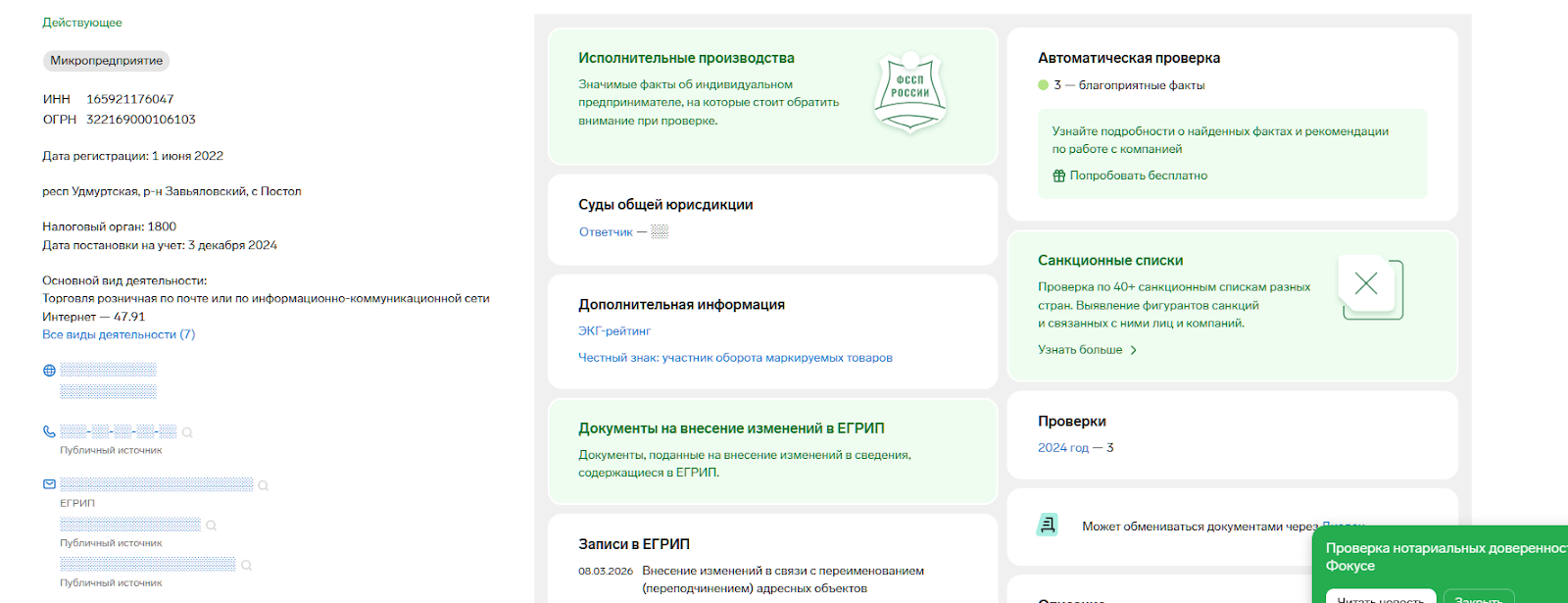Click the ЕГРИП source label under email
1568x603 pixels.
[x=77, y=503]
